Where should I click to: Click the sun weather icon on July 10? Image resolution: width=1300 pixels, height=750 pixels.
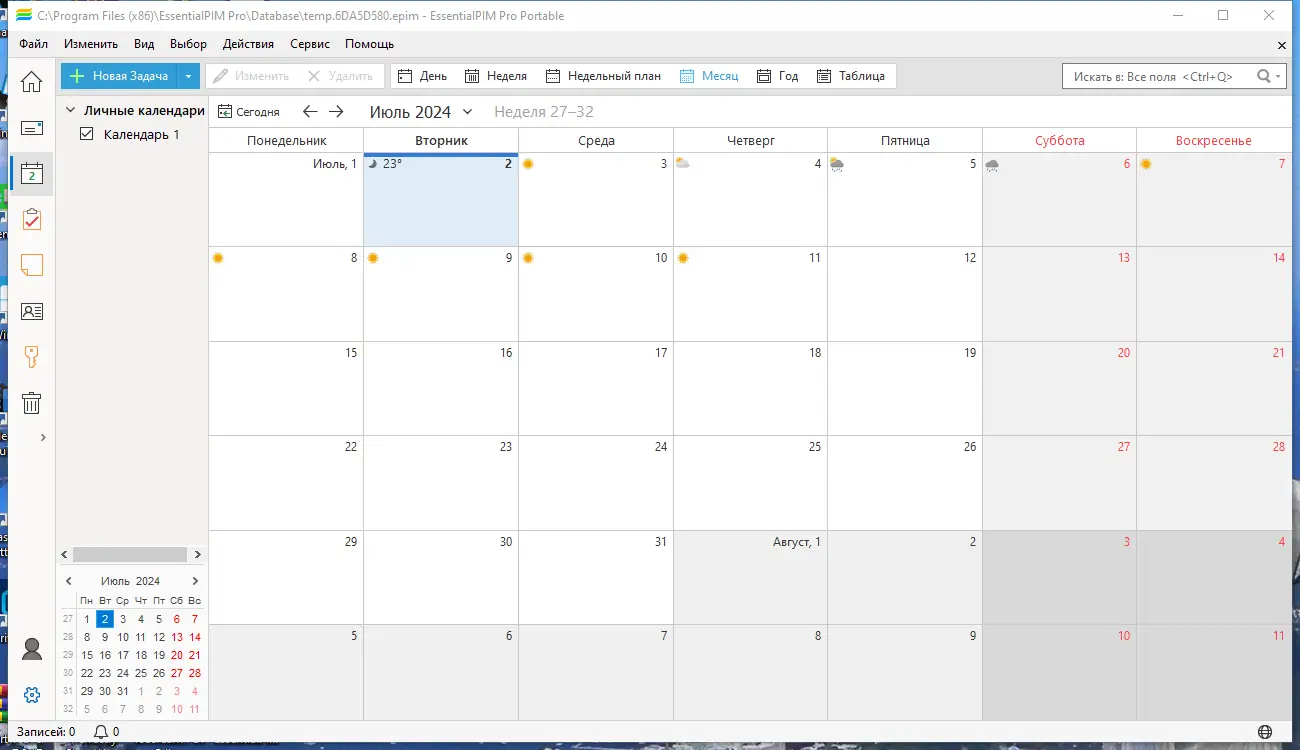[528, 258]
